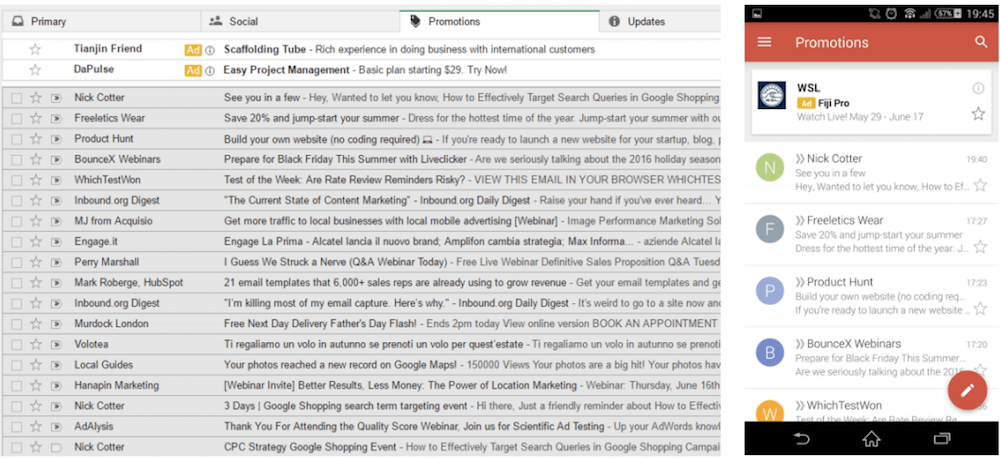The width and height of the screenshot is (1000, 459).
Task: Open CPC Strategy Google Shopping Event email
Action: (x=361, y=448)
